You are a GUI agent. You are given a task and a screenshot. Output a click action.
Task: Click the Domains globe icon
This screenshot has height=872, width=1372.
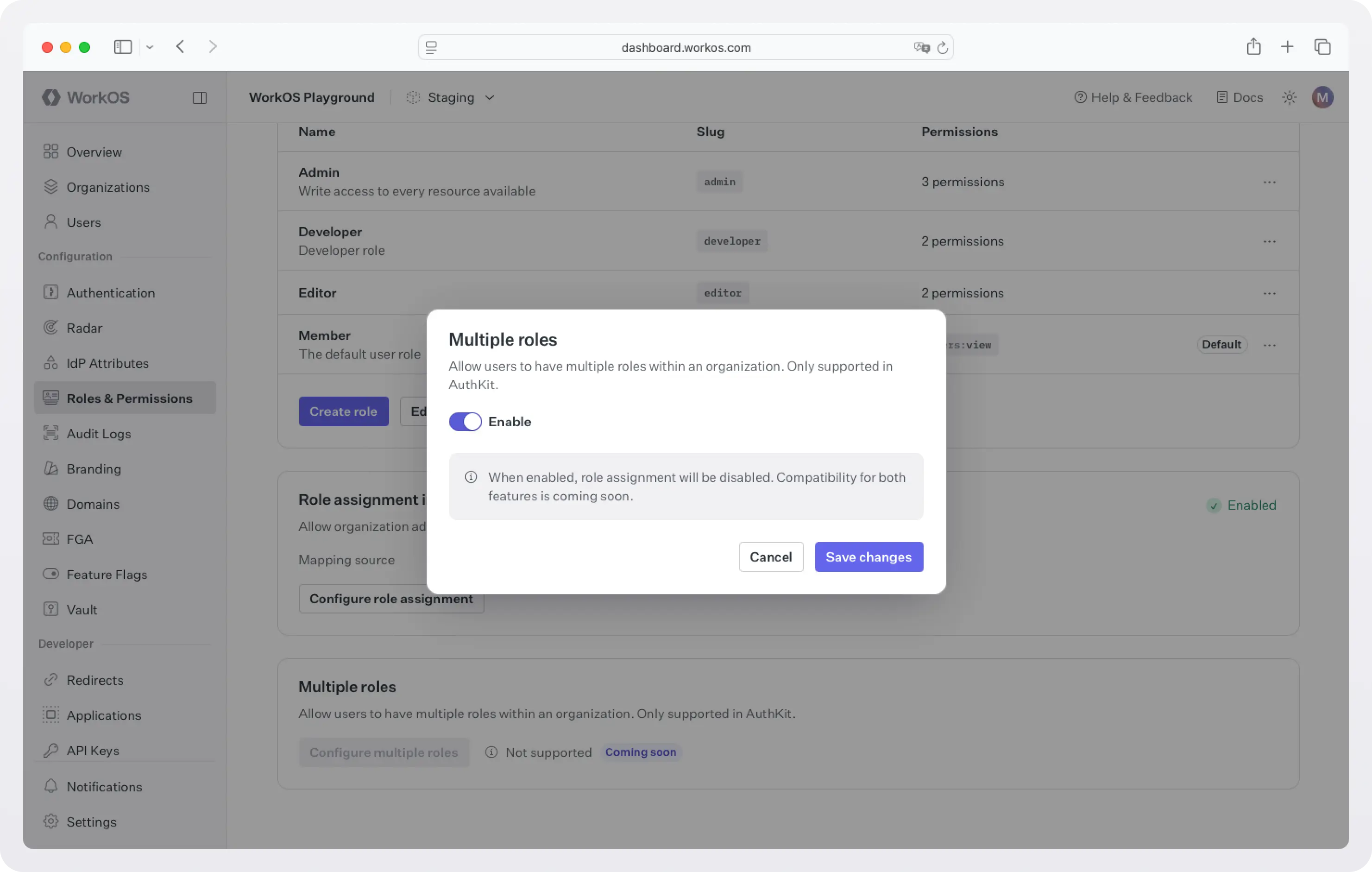pyautogui.click(x=50, y=503)
